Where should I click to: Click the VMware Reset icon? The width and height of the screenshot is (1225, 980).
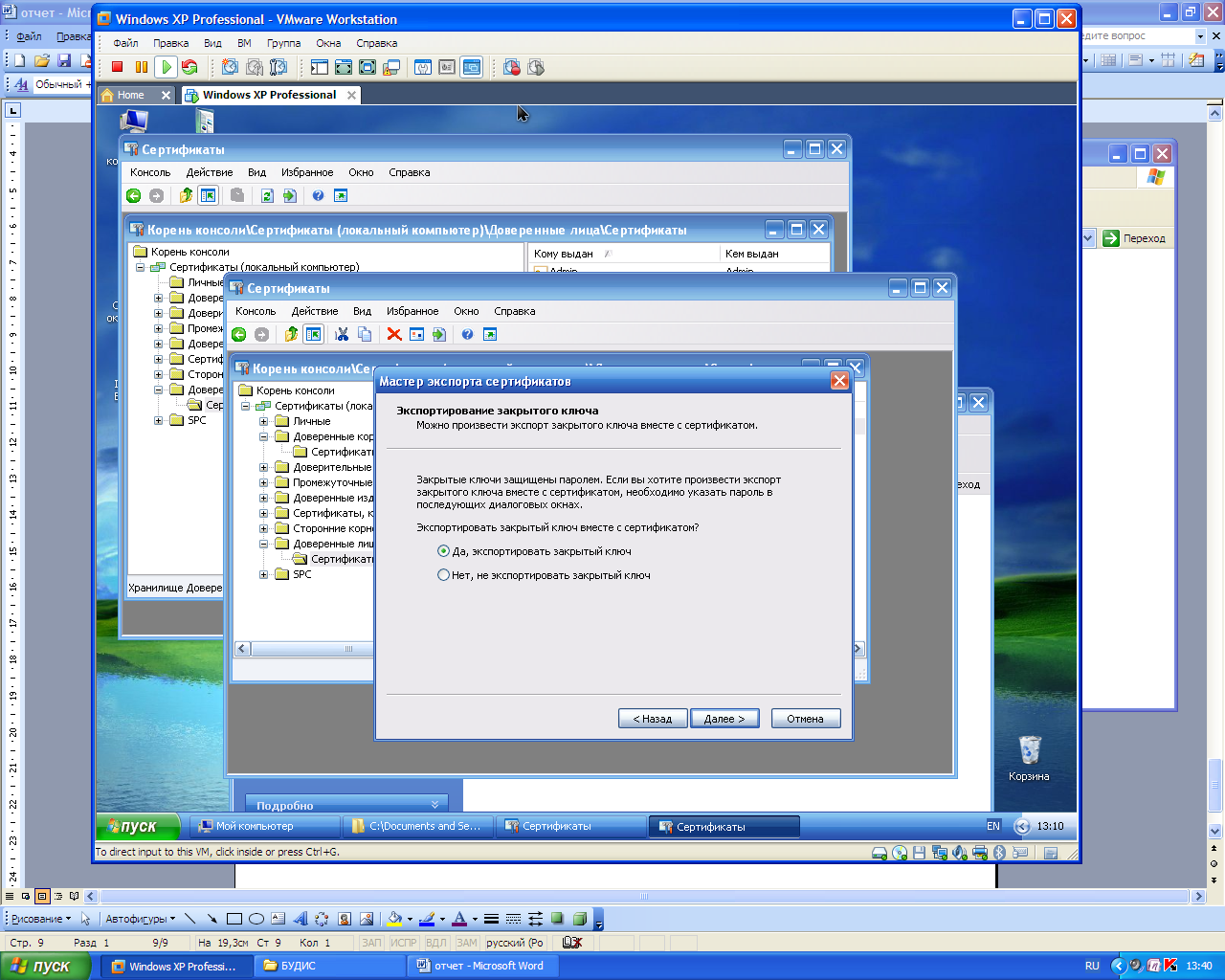click(189, 67)
